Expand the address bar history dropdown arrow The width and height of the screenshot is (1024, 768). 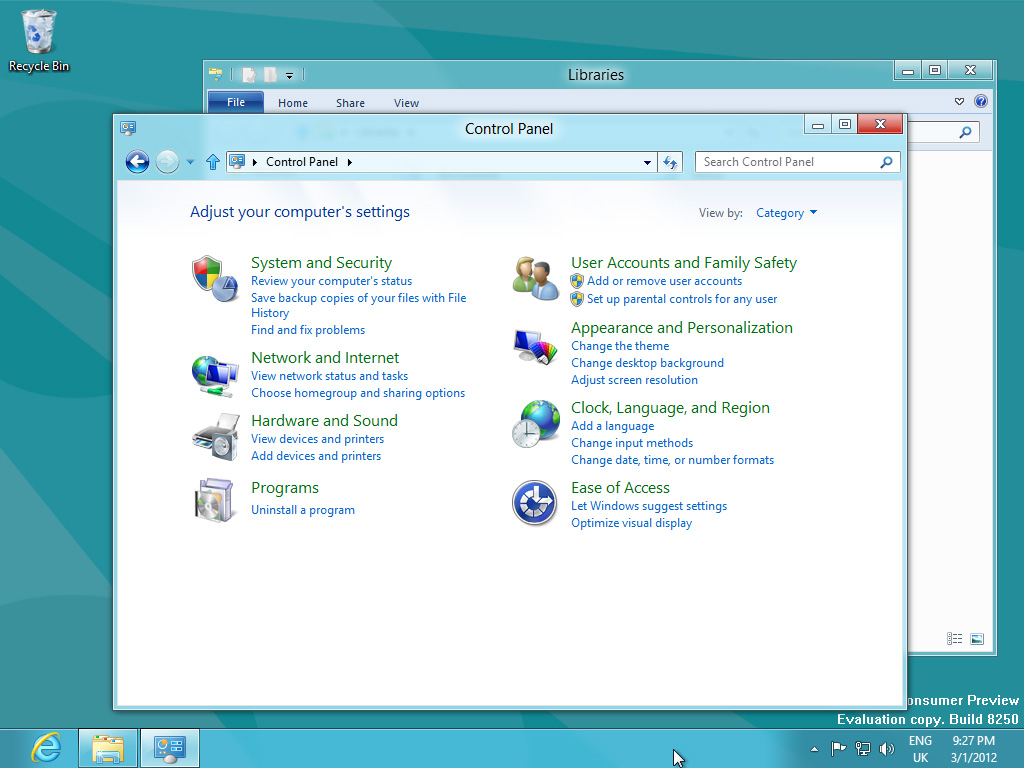point(646,162)
